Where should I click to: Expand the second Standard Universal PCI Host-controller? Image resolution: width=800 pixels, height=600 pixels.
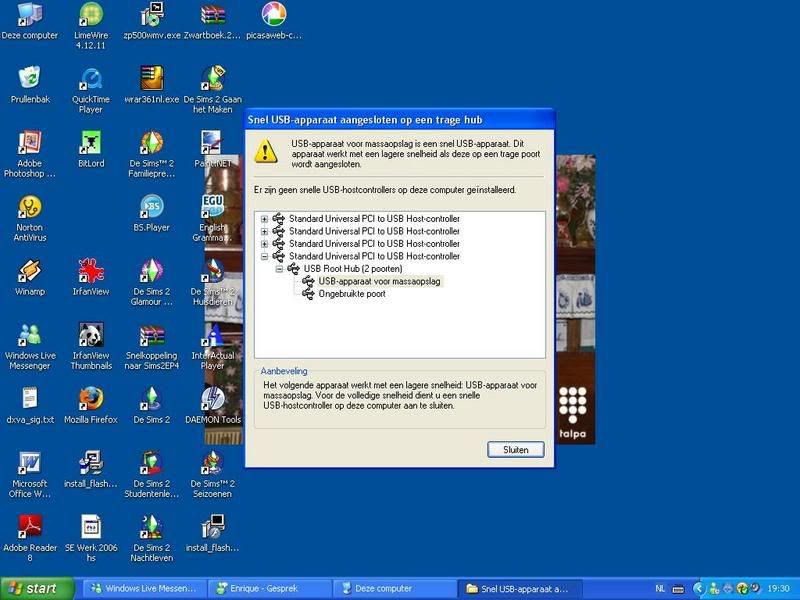(x=264, y=232)
